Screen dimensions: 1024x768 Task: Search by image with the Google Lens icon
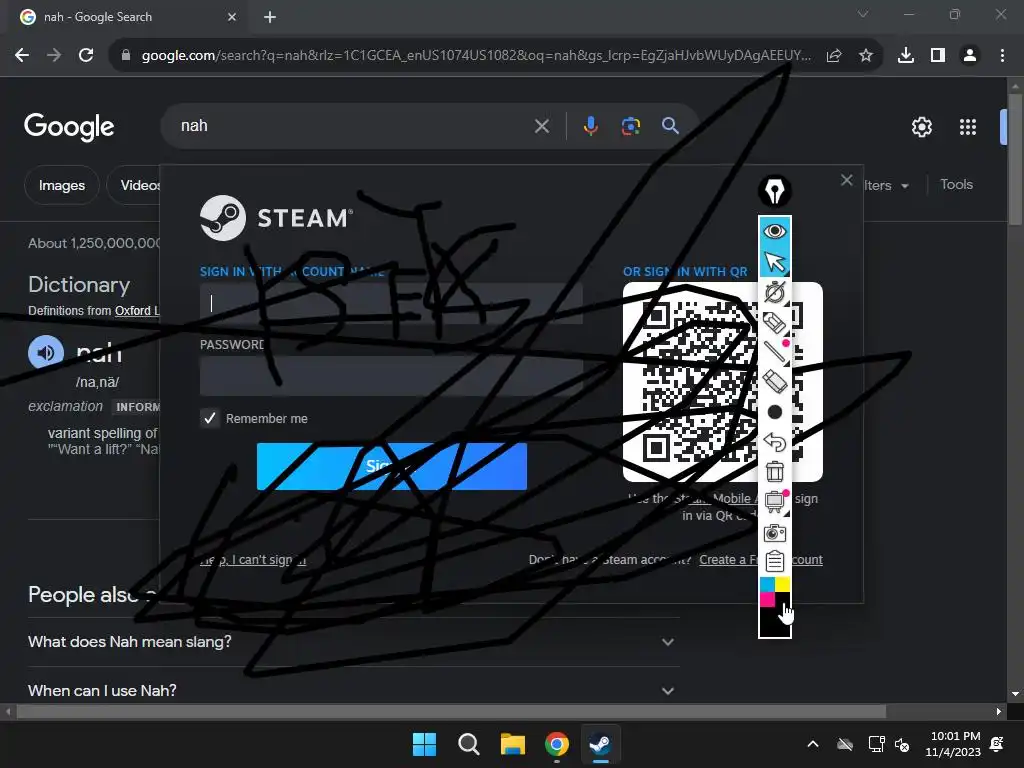(631, 126)
